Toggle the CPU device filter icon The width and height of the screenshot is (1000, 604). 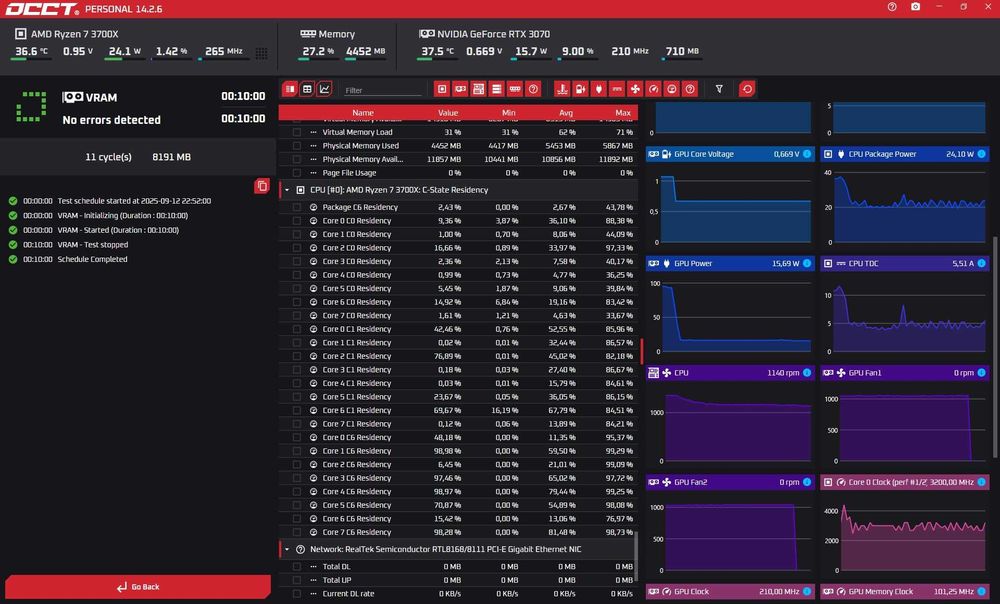[x=441, y=89]
